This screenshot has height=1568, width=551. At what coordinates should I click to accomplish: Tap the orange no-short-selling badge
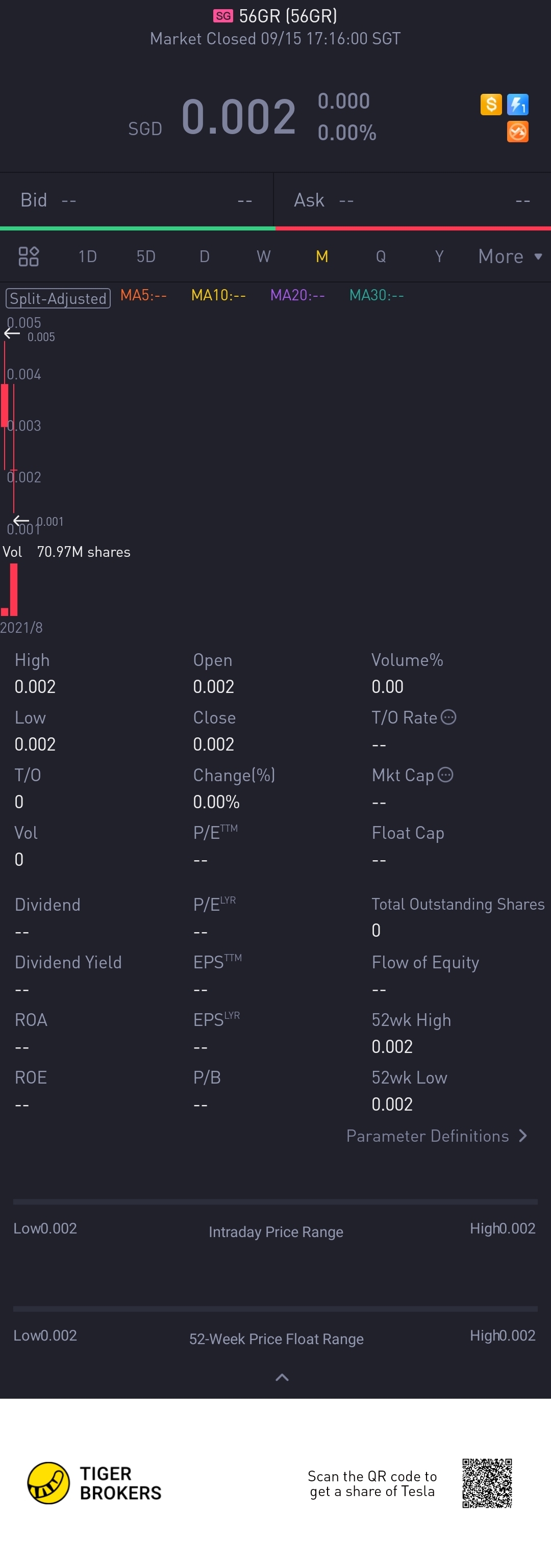point(517,132)
